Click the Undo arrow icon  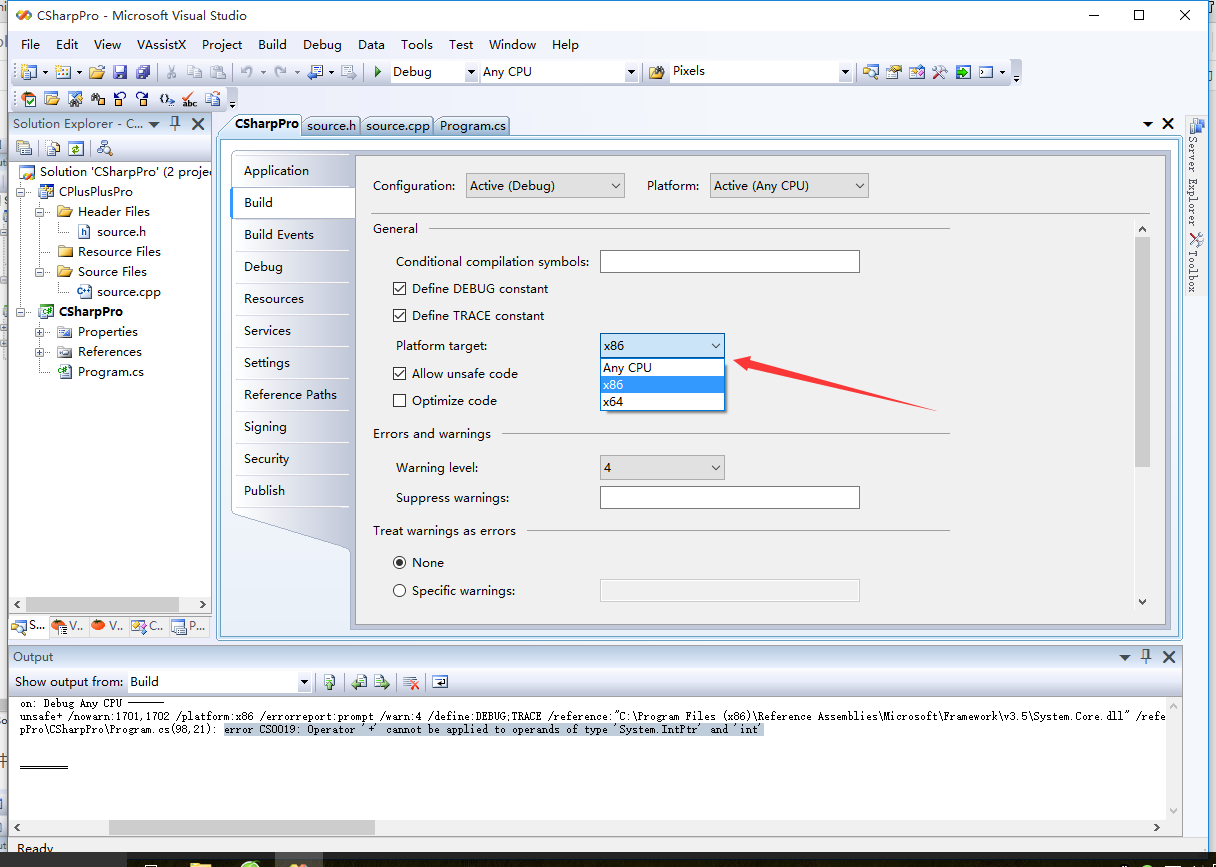(246, 72)
